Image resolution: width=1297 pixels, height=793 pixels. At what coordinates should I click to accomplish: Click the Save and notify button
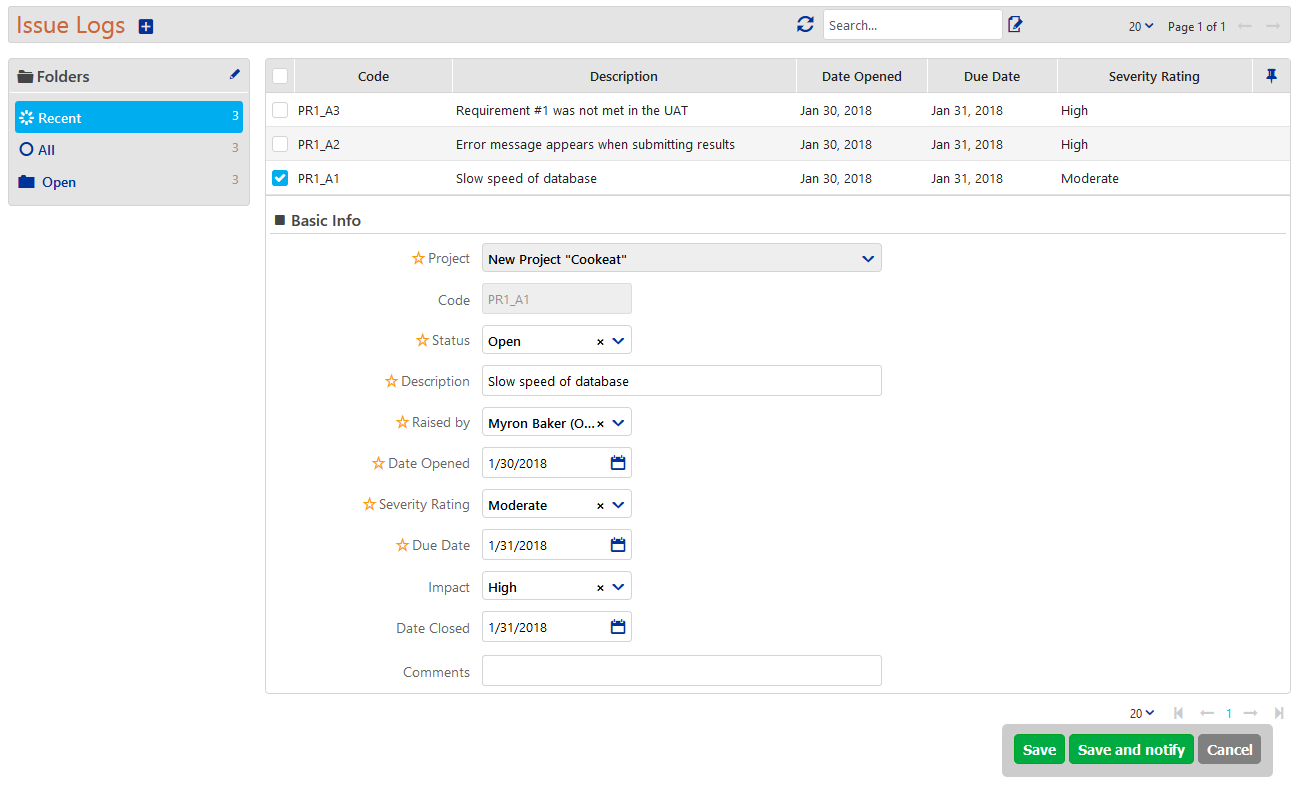click(x=1131, y=750)
